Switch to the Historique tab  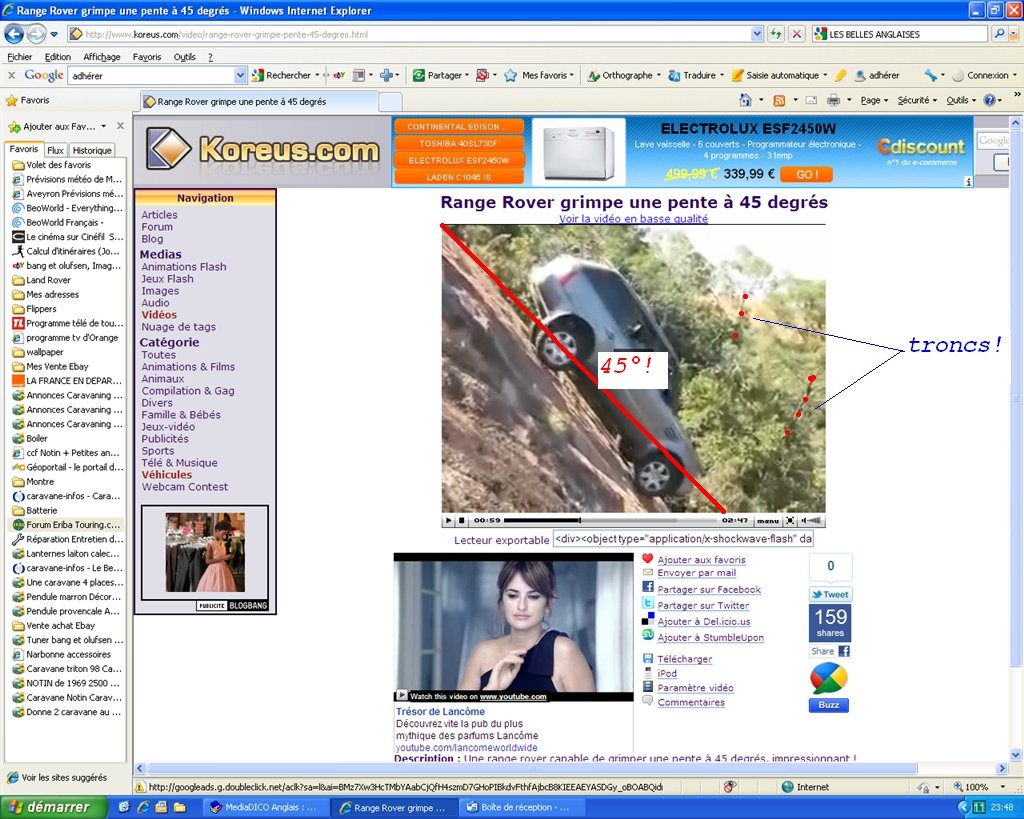point(91,150)
